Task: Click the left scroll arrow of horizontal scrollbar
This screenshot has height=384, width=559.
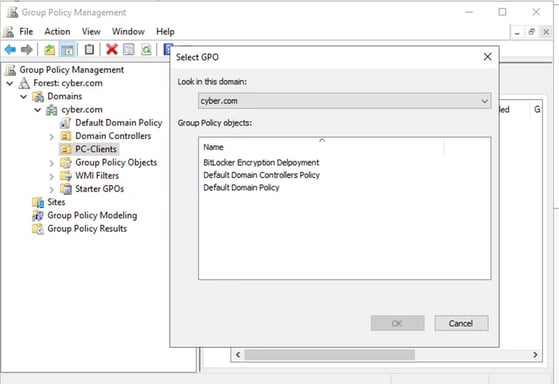Action: point(238,355)
